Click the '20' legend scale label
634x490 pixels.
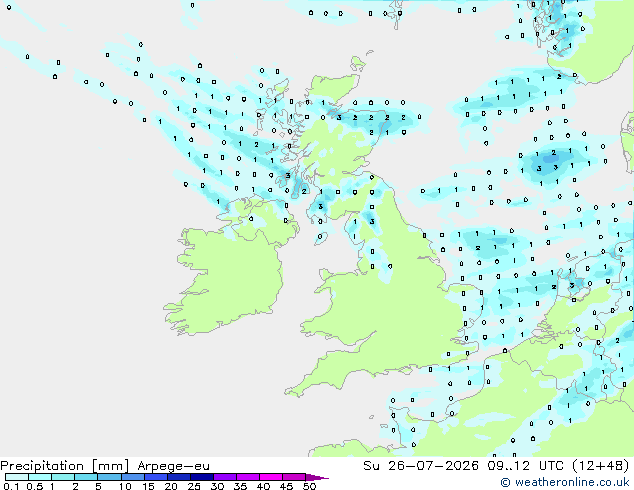pos(171,486)
